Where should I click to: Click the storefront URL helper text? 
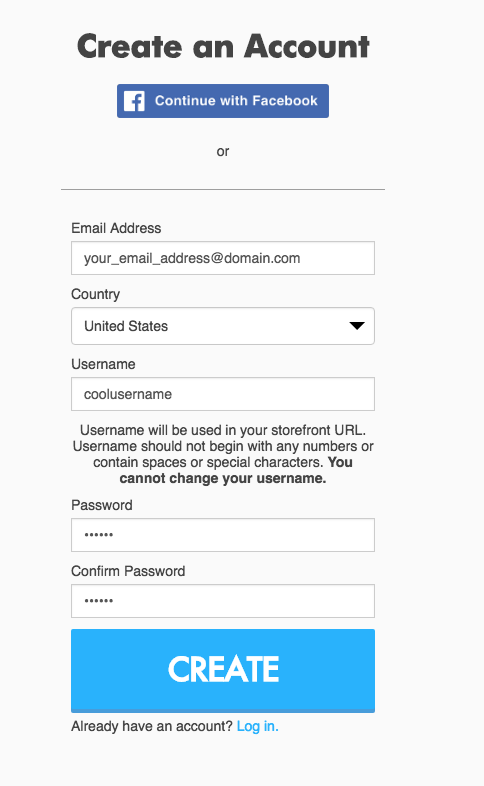[x=223, y=430]
